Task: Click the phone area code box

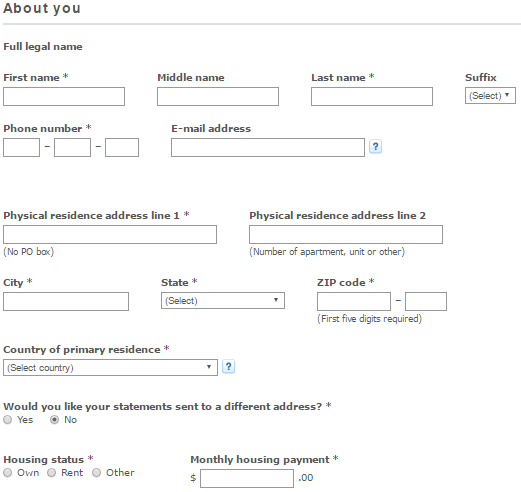Action: [22, 148]
